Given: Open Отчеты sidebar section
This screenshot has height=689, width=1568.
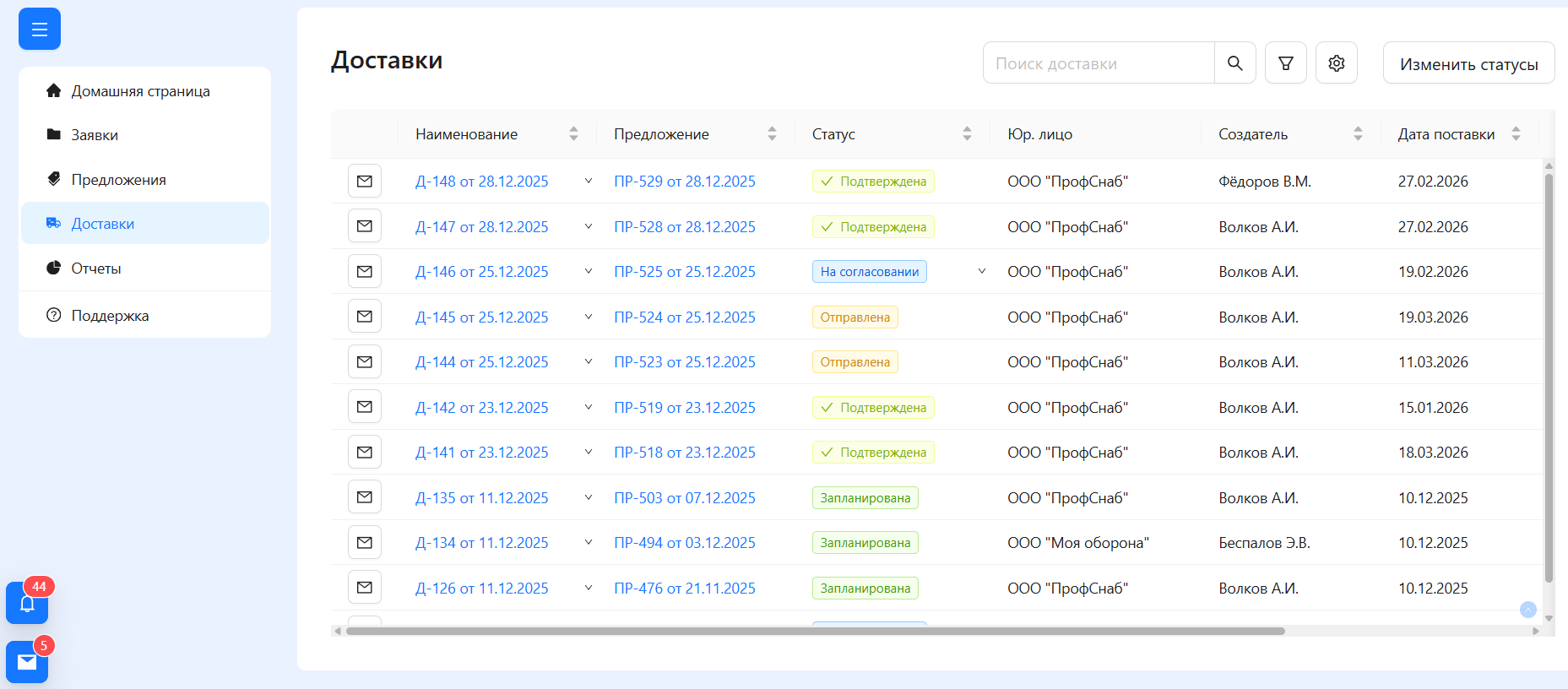Looking at the screenshot, I should (x=96, y=269).
